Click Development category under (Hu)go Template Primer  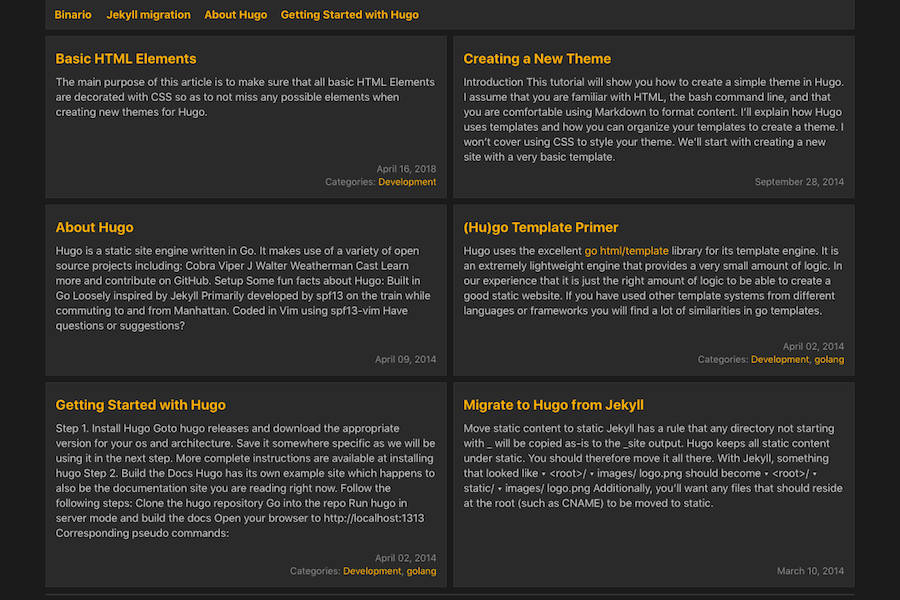click(x=780, y=359)
